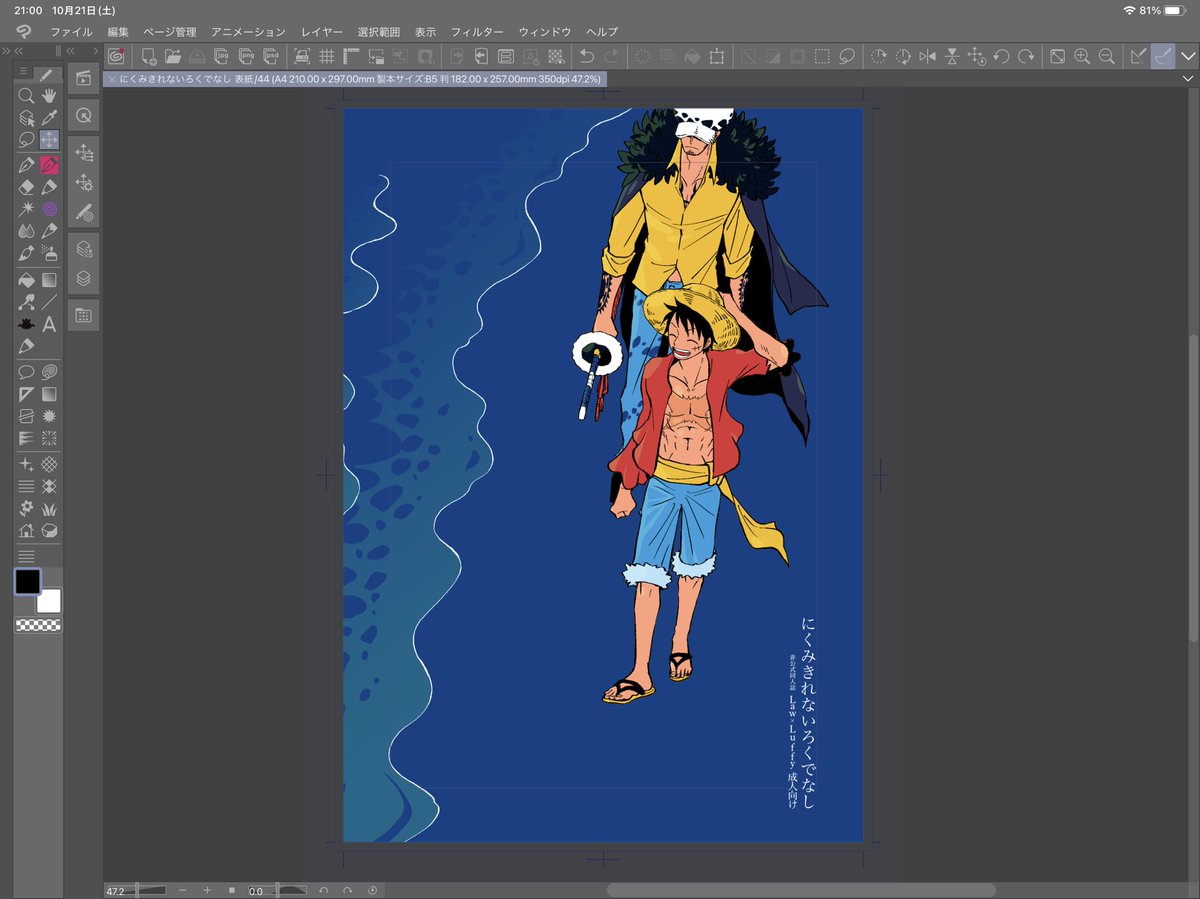The height and width of the screenshot is (899, 1200).
Task: Toggle the ruler display icon
Action: (x=351, y=57)
